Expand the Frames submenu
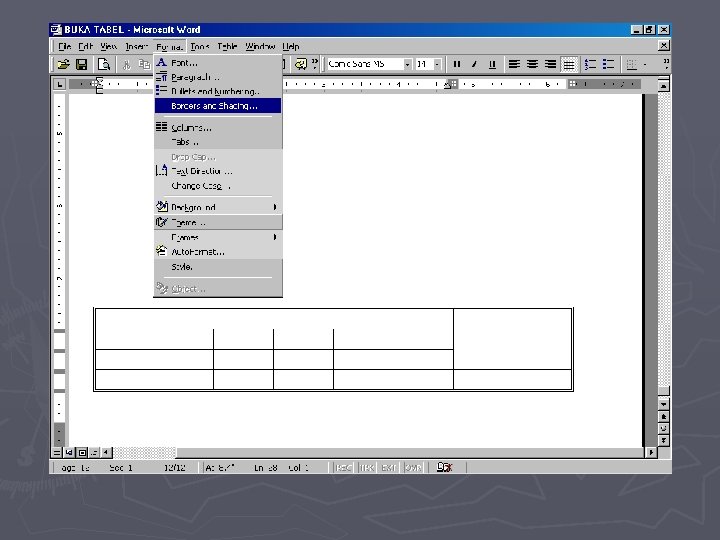 point(218,237)
